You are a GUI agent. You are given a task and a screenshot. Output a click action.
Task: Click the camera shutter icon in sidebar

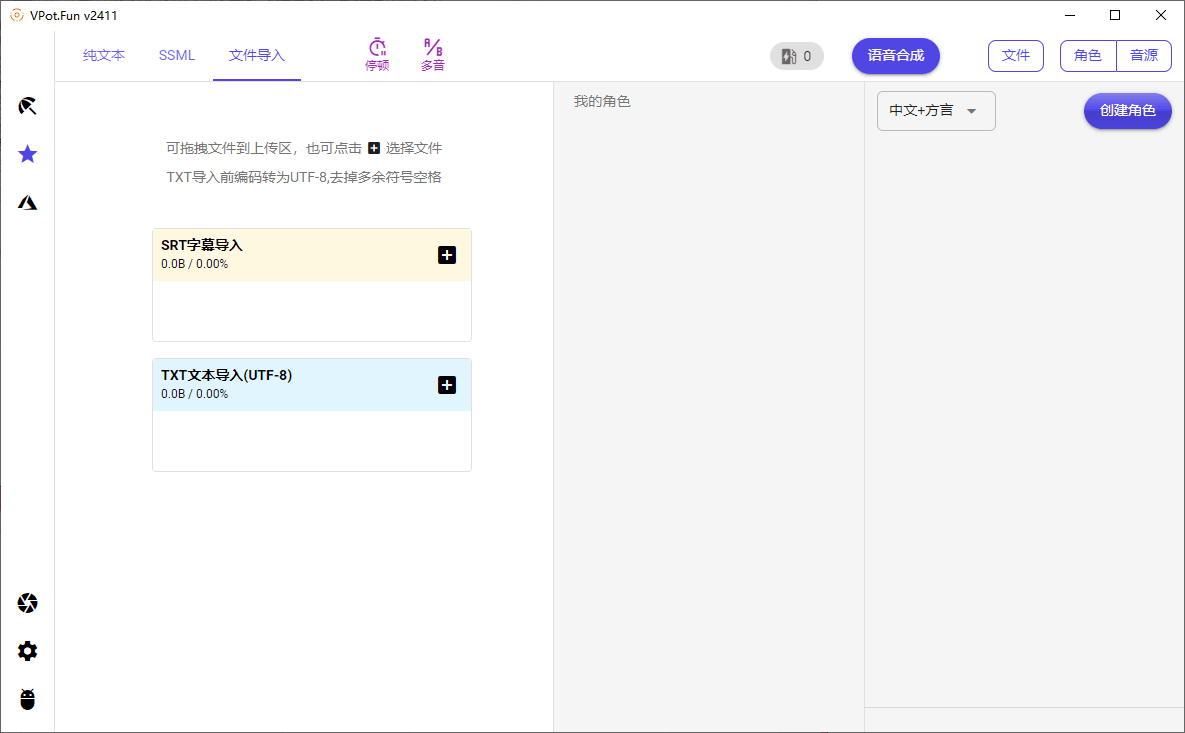[28, 603]
